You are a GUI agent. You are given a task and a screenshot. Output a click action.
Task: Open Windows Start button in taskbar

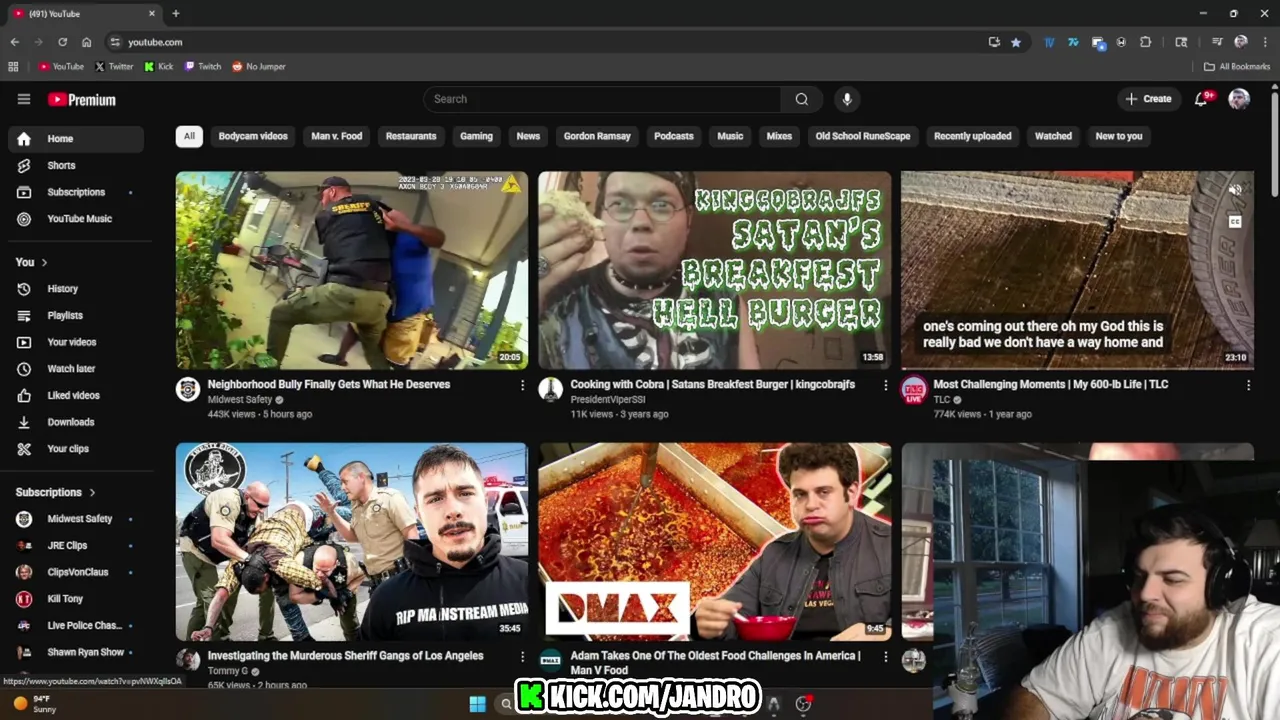[x=477, y=704]
